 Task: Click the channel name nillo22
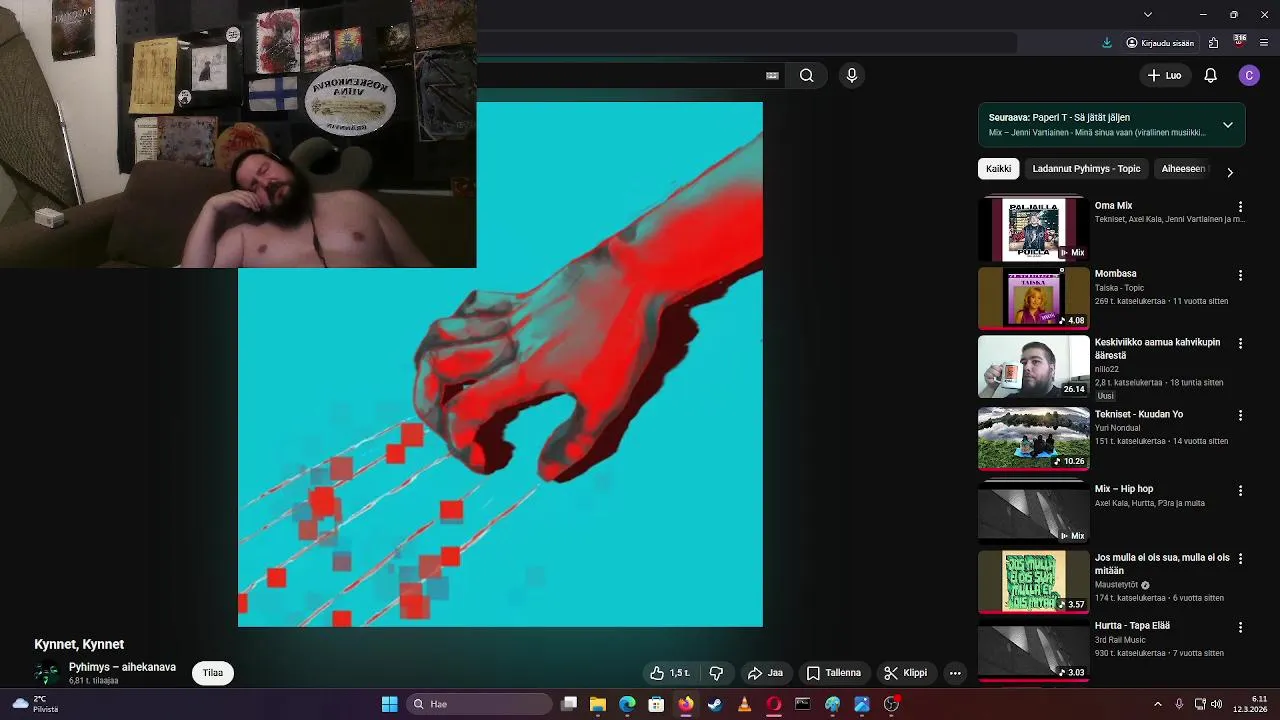click(1107, 369)
